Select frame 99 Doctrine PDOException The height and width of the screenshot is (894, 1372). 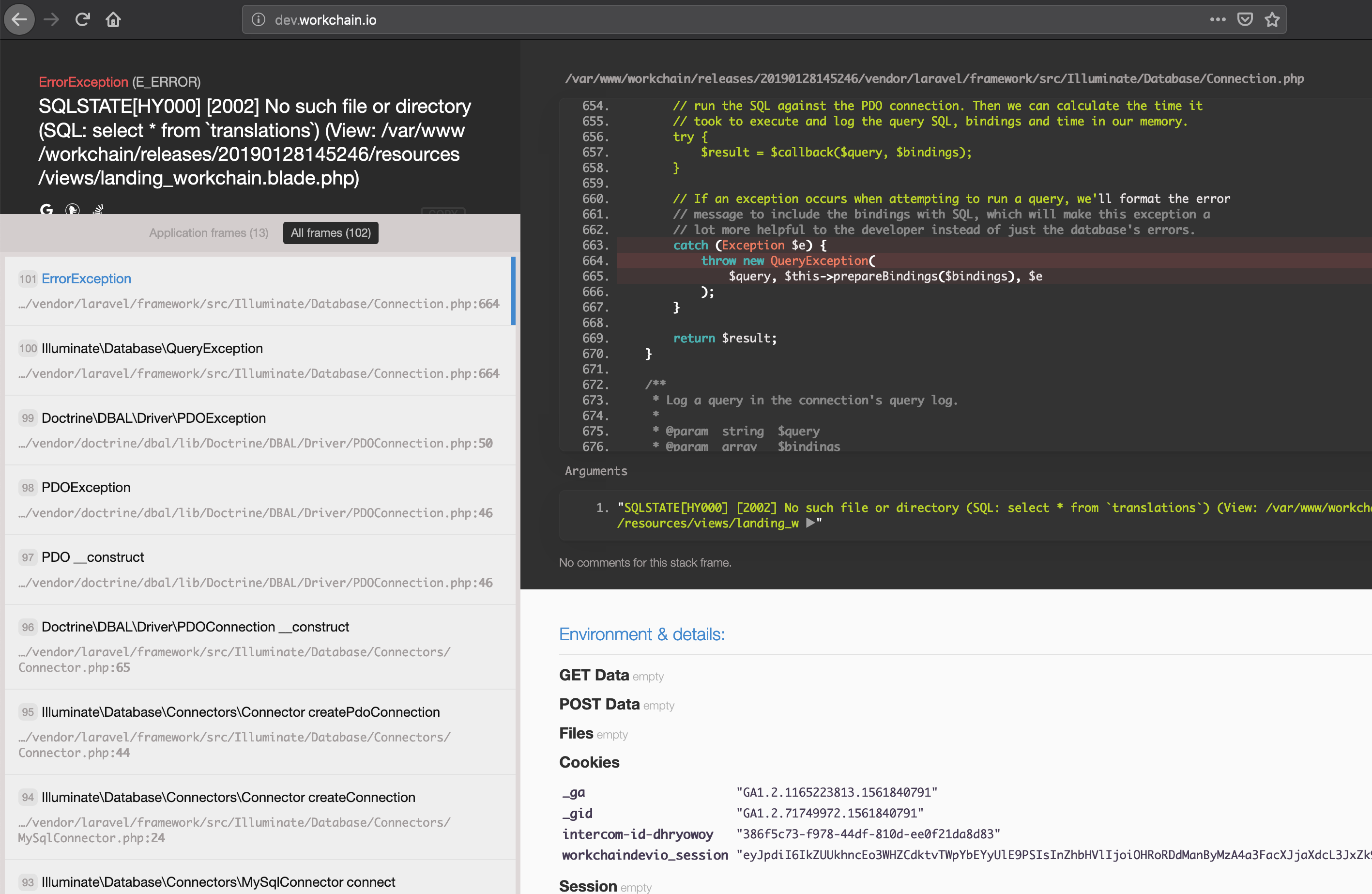(x=259, y=430)
